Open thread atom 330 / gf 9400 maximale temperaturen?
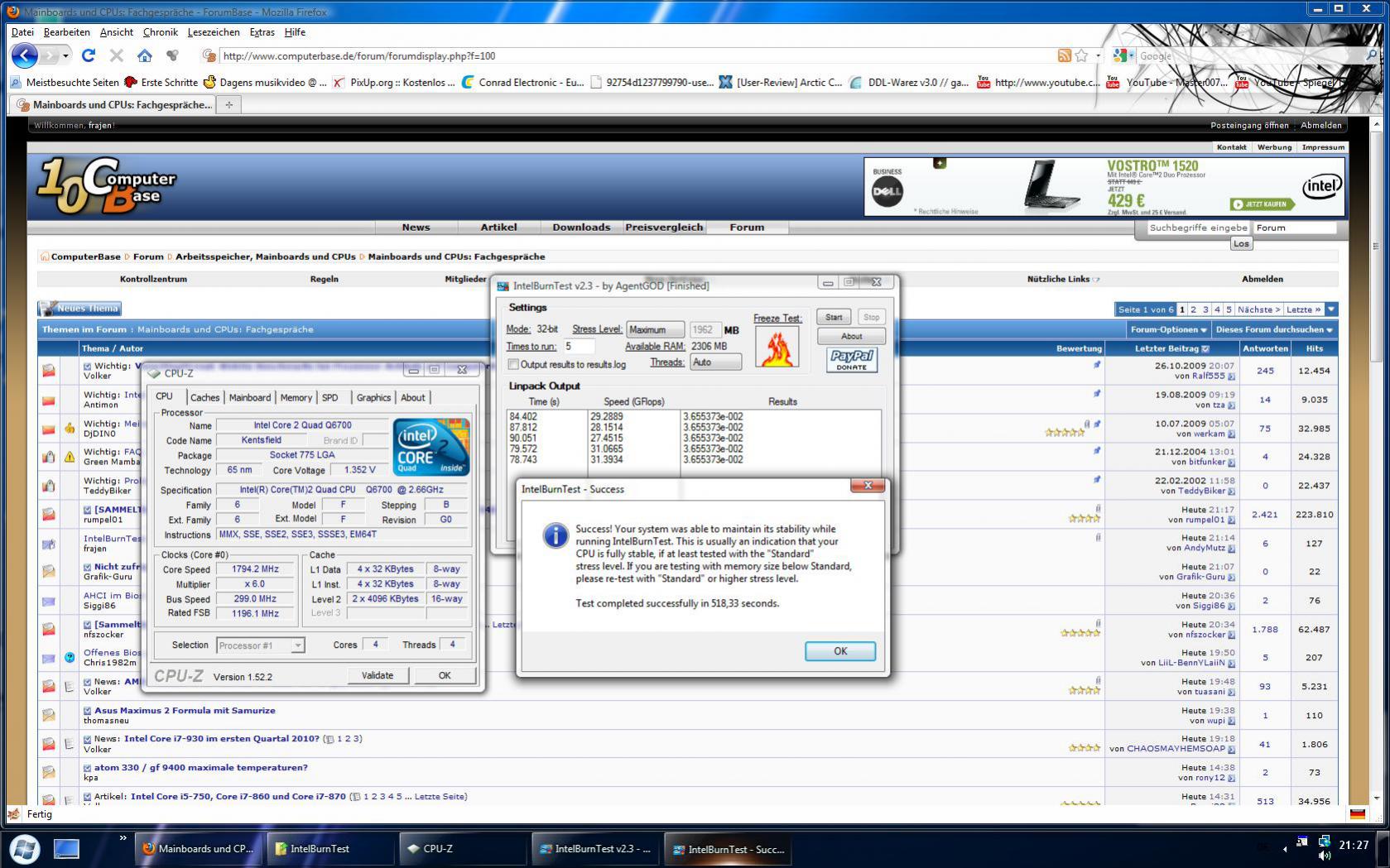 (x=201, y=767)
